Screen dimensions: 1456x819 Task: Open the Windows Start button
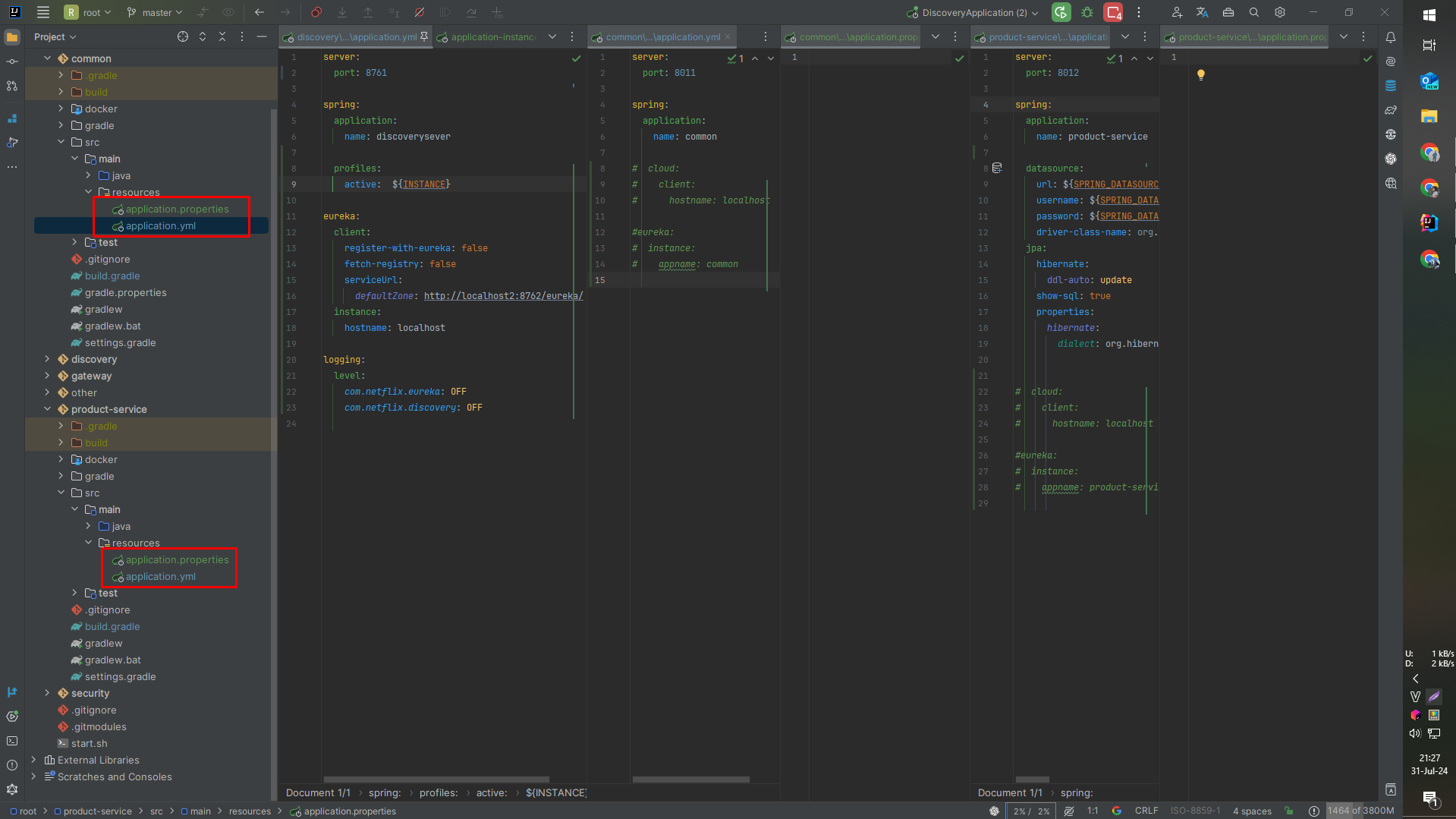1429,14
